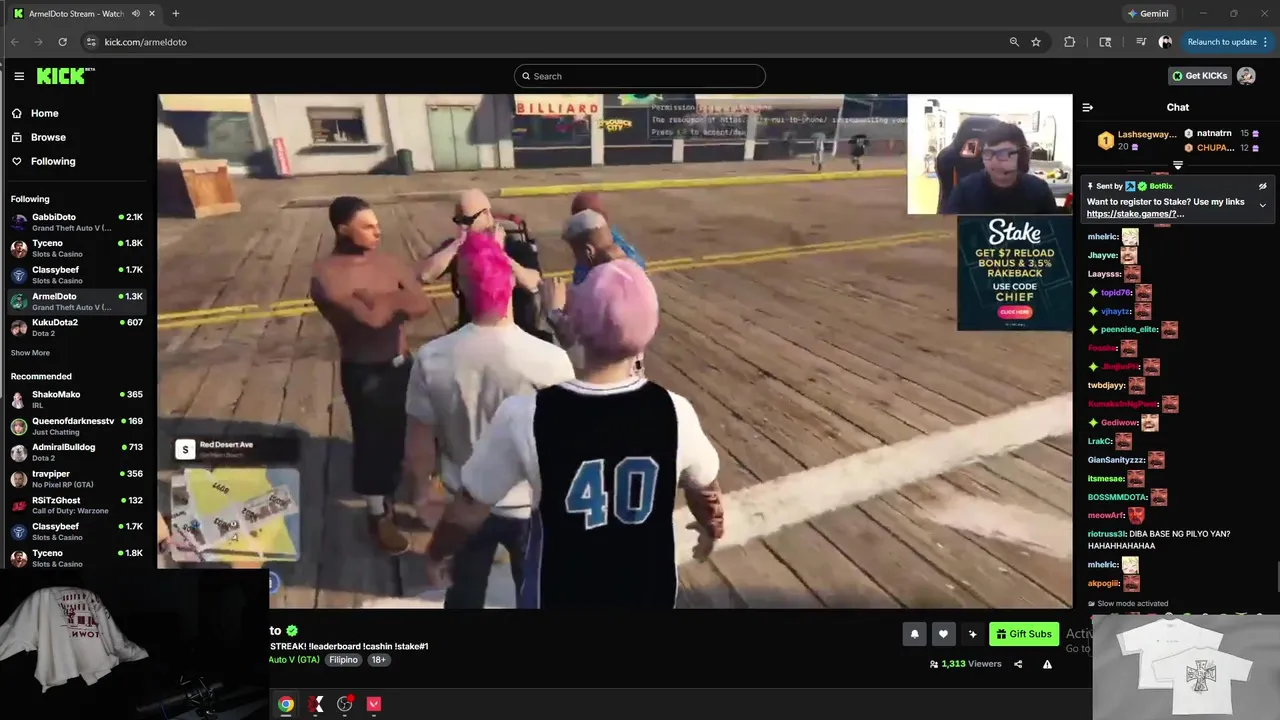The height and width of the screenshot is (720, 1280).
Task: Go to the Kick logo homepage
Action: pyautogui.click(x=65, y=76)
